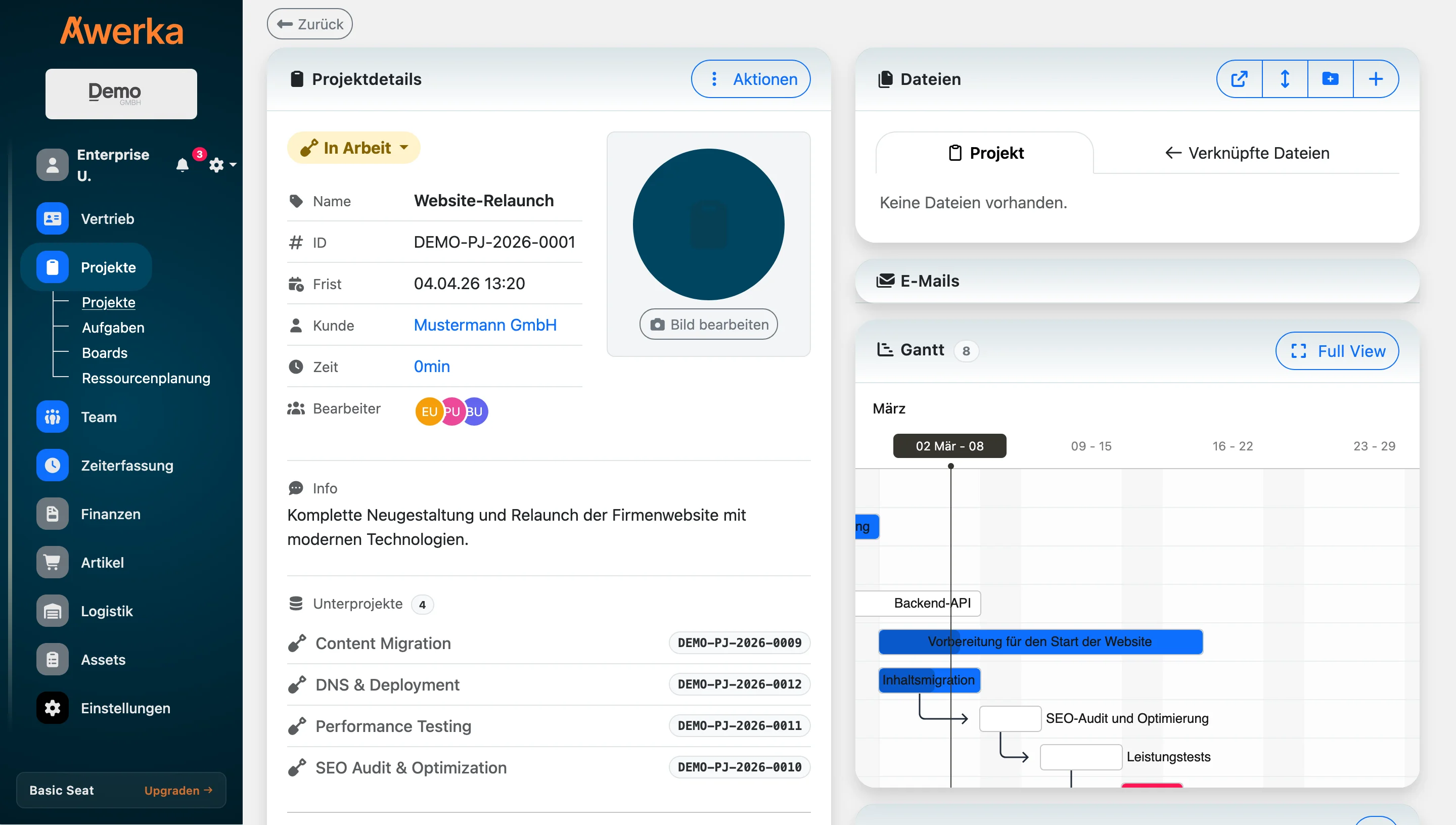1456x825 pixels.
Task: Open the In Arbeit status dropdown
Action: point(353,147)
